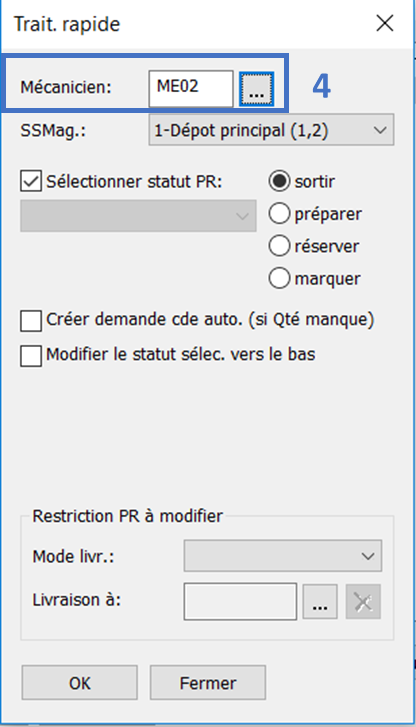Image resolution: width=416 pixels, height=727 pixels.
Task: Expand SSMag. Dépot principal dropdown
Action: click(x=271, y=130)
